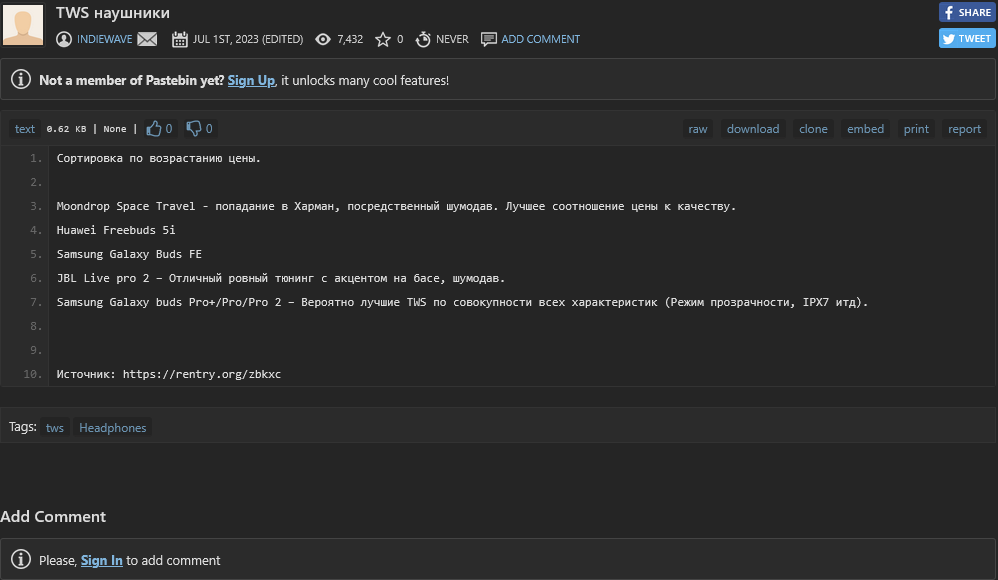
Task: Click the user avatar thumbnail
Action: pos(24,25)
